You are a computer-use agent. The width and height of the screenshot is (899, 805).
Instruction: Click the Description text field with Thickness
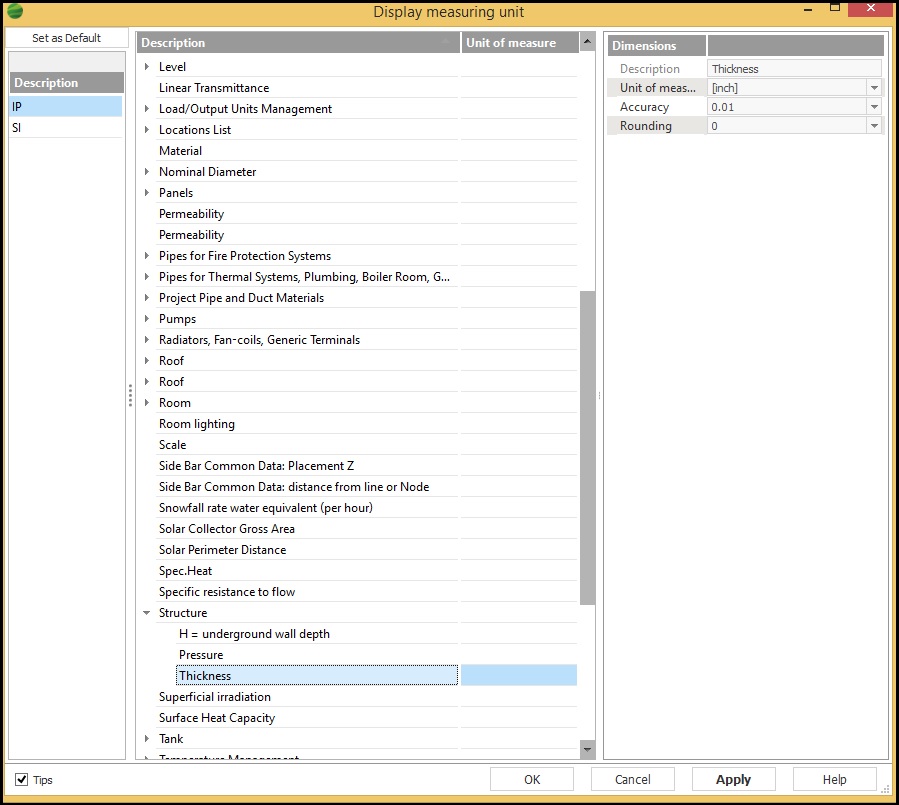pos(794,69)
